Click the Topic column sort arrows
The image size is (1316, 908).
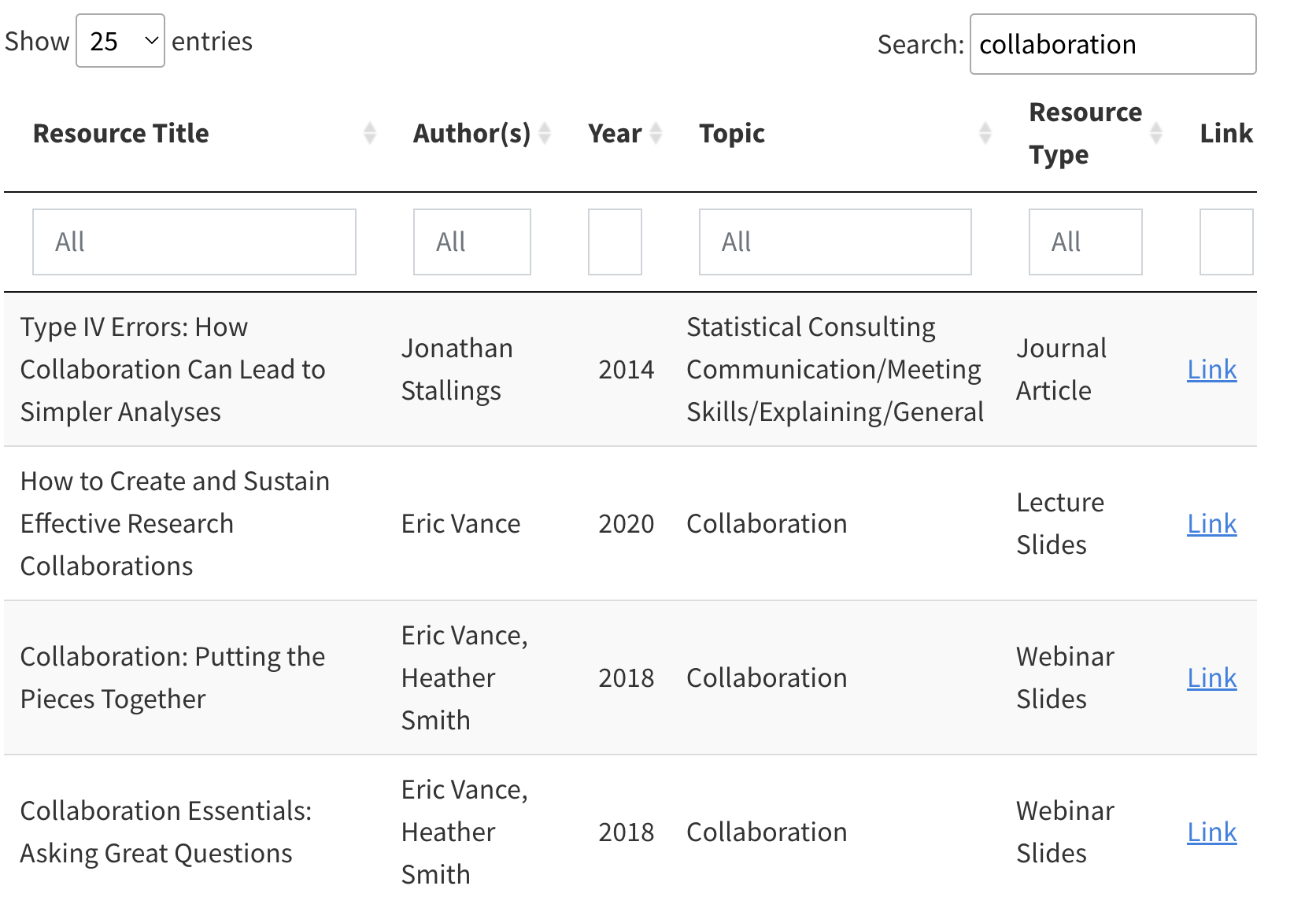(985, 134)
